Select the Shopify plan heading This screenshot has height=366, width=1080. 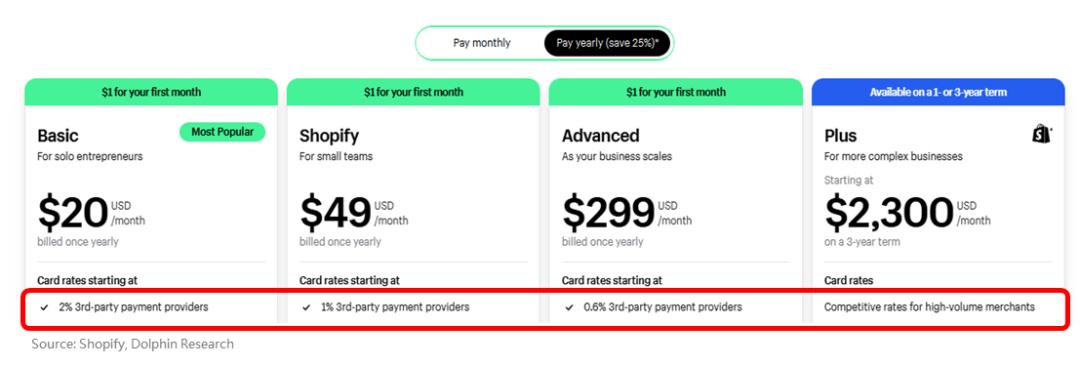pos(329,136)
